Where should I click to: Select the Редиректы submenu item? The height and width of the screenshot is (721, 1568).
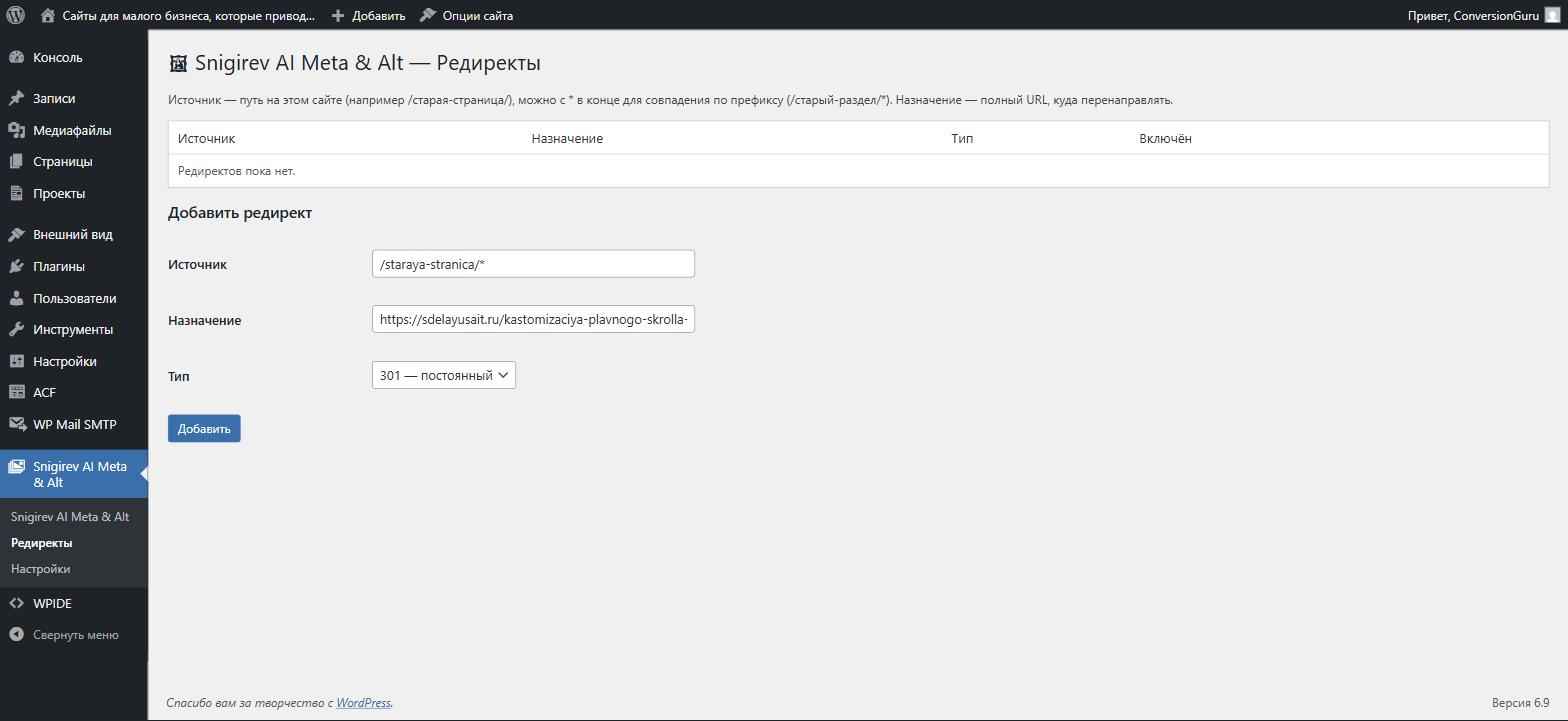click(x=42, y=543)
